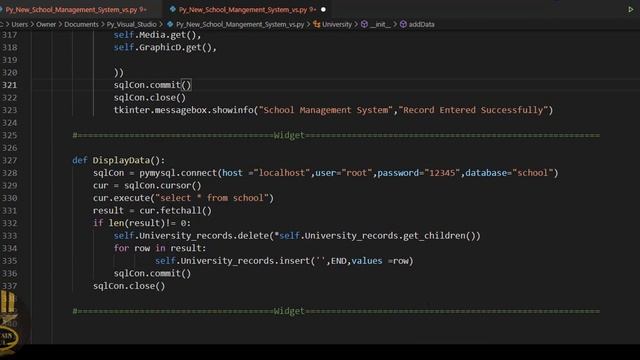Click the DisplayData function name
Screen dimensions: 640x360
[x=121, y=160]
